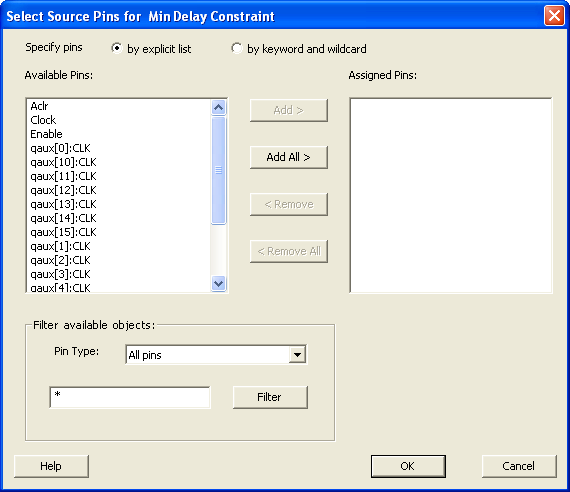
Task: Click Add All > button
Action: pyautogui.click(x=289, y=157)
